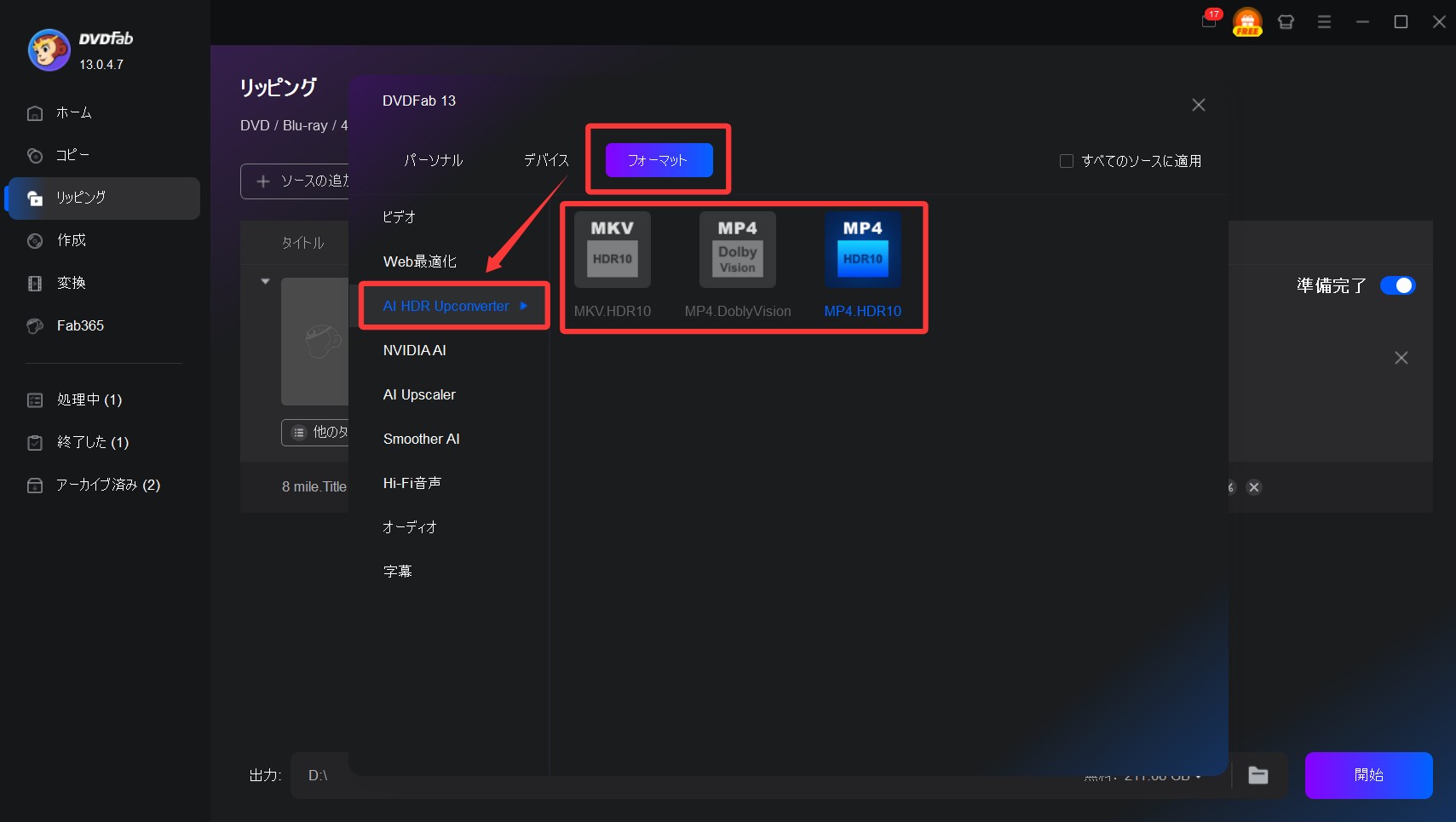Click the 開始 start button

click(x=1368, y=775)
